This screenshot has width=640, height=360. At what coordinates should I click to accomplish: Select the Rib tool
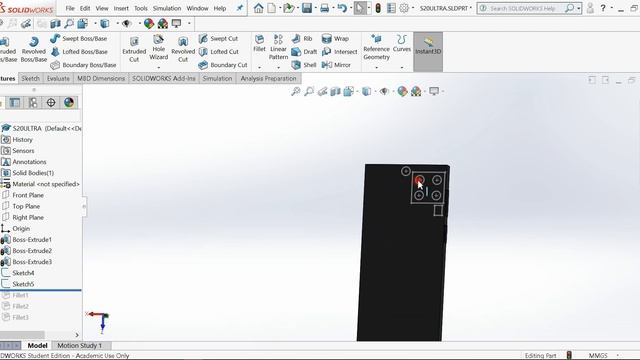coord(302,38)
